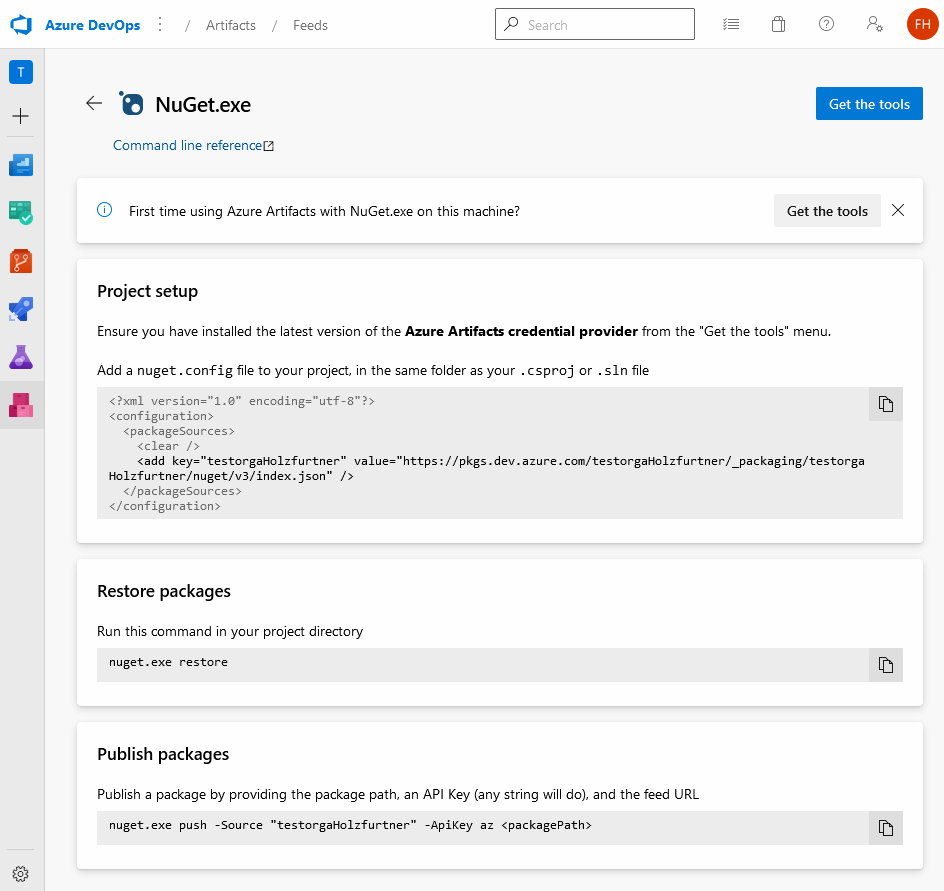Copy the publish packages command
Viewport: 944px width, 891px height.
(885, 827)
